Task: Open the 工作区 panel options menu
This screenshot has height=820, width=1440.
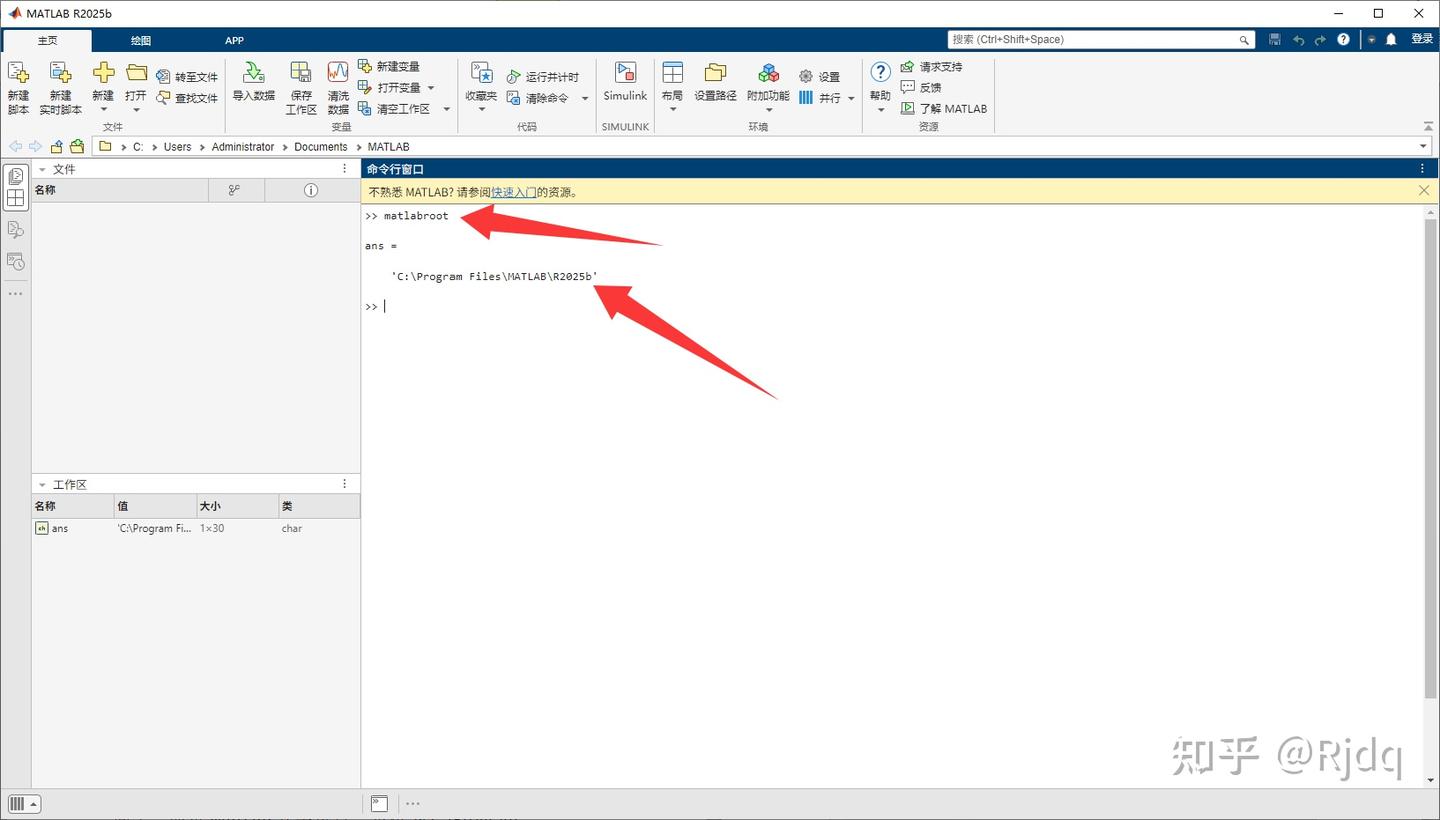Action: [x=345, y=484]
